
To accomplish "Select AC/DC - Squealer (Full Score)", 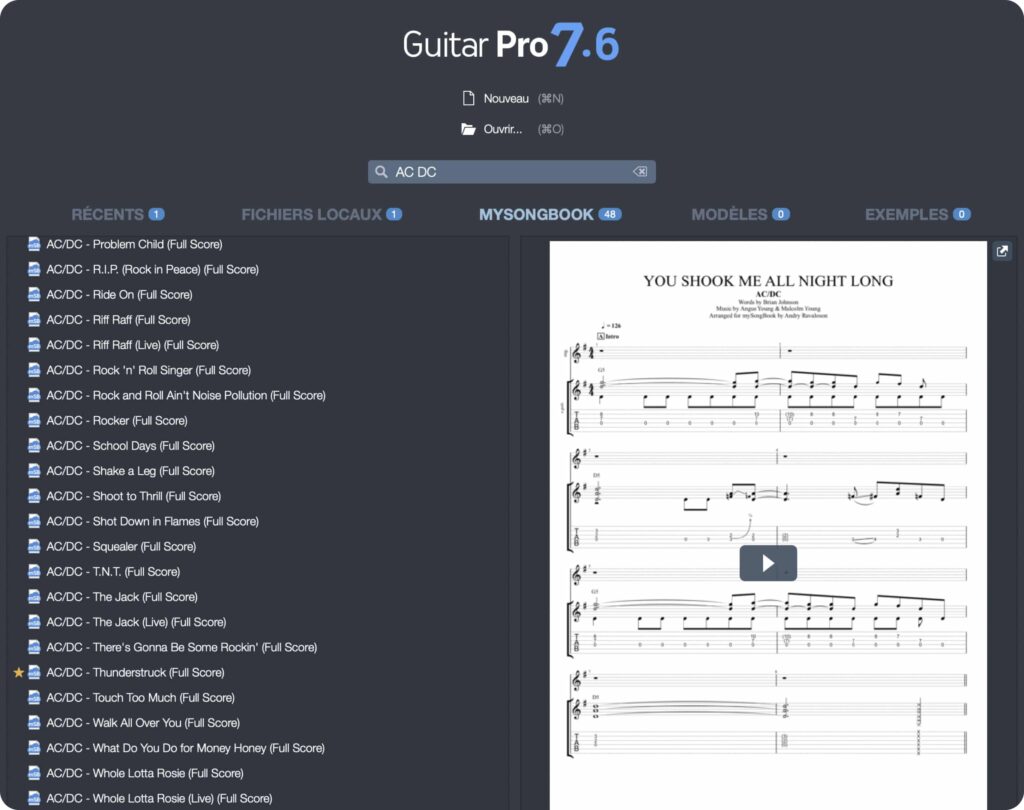I will pos(121,546).
